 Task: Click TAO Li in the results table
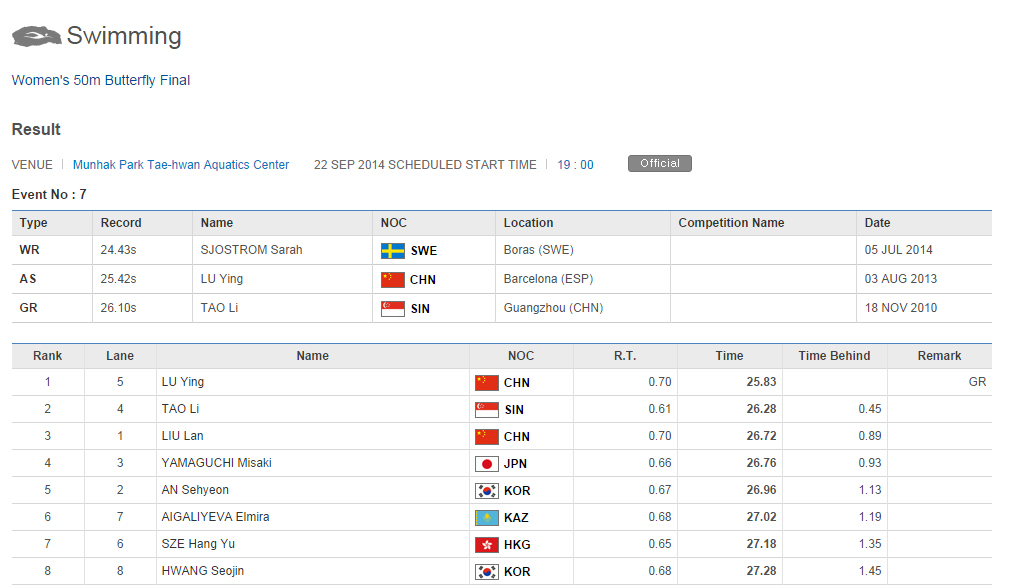pyautogui.click(x=180, y=409)
